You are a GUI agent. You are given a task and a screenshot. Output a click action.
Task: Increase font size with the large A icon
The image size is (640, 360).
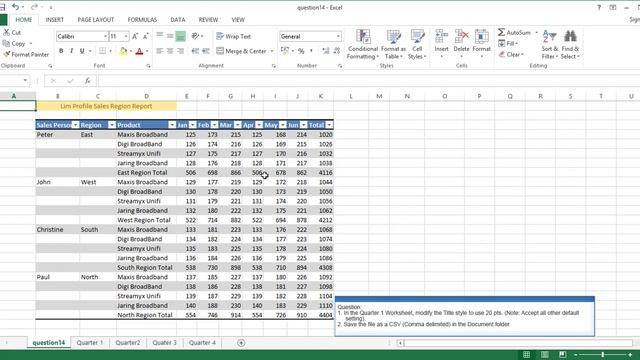click(x=135, y=36)
